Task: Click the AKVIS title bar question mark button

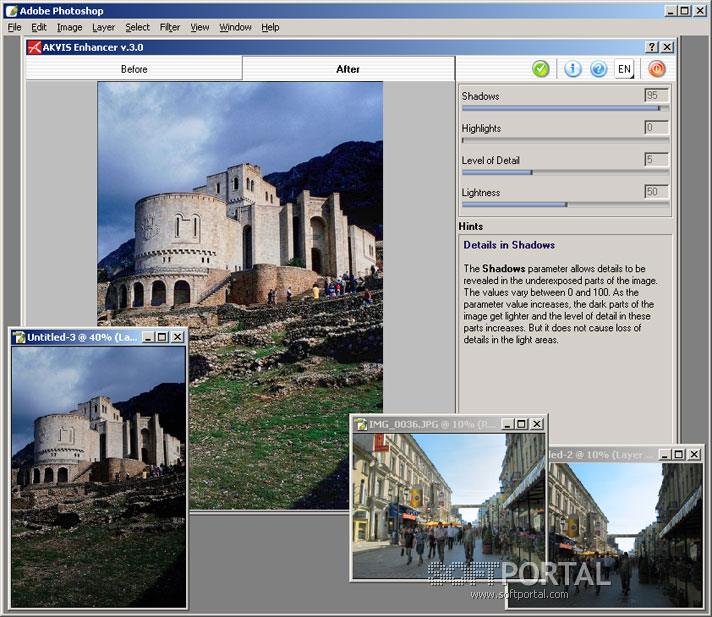Action: 652,47
